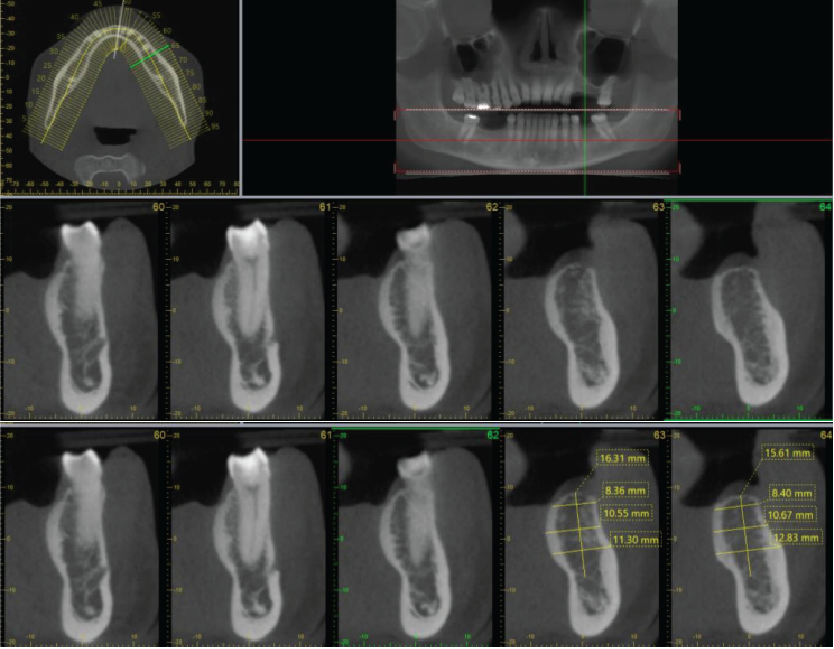This screenshot has height=649, width=834.
Task: Open upper row slice 63 cross-section
Action: coord(586,310)
